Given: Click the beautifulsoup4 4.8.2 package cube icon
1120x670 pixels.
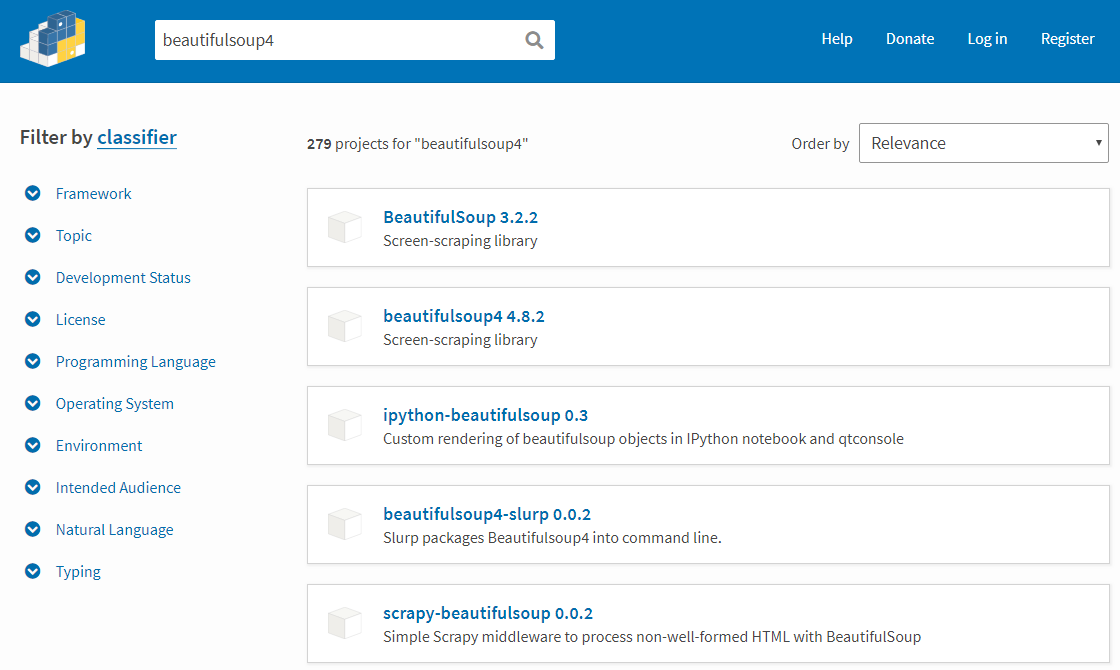Looking at the screenshot, I should tap(344, 327).
